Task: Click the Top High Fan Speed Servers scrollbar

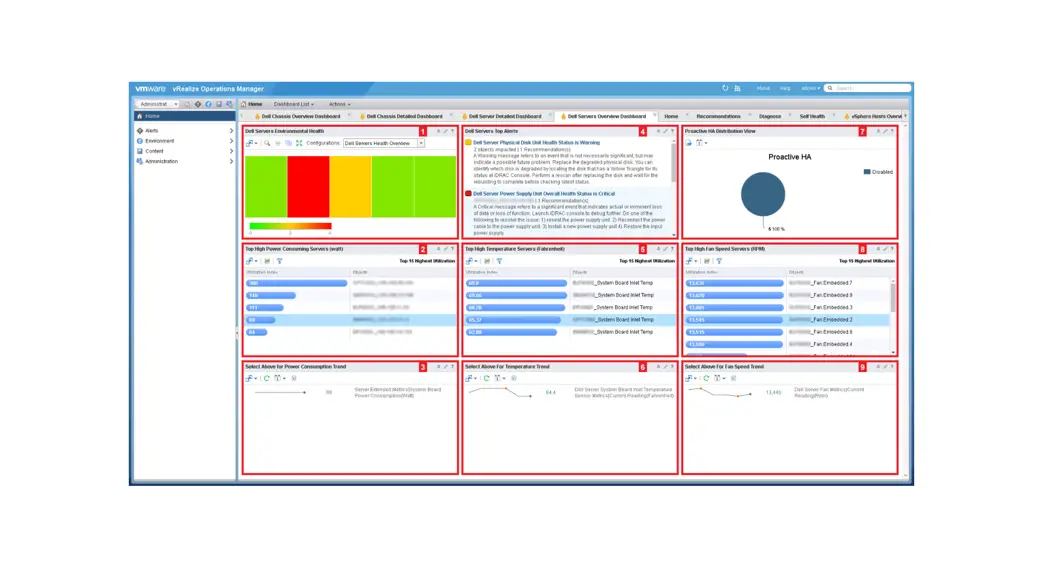Action: pyautogui.click(x=893, y=297)
